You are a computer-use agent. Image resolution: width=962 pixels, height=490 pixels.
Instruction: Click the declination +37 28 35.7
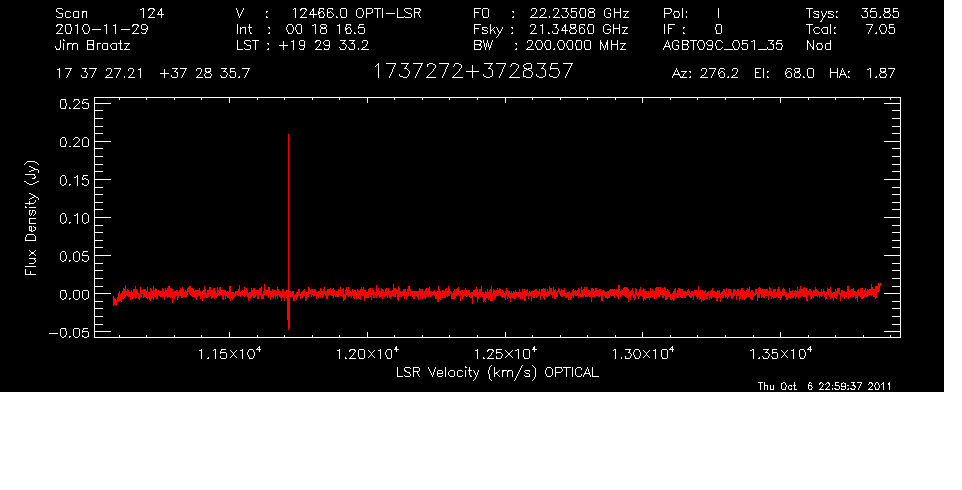[204, 74]
